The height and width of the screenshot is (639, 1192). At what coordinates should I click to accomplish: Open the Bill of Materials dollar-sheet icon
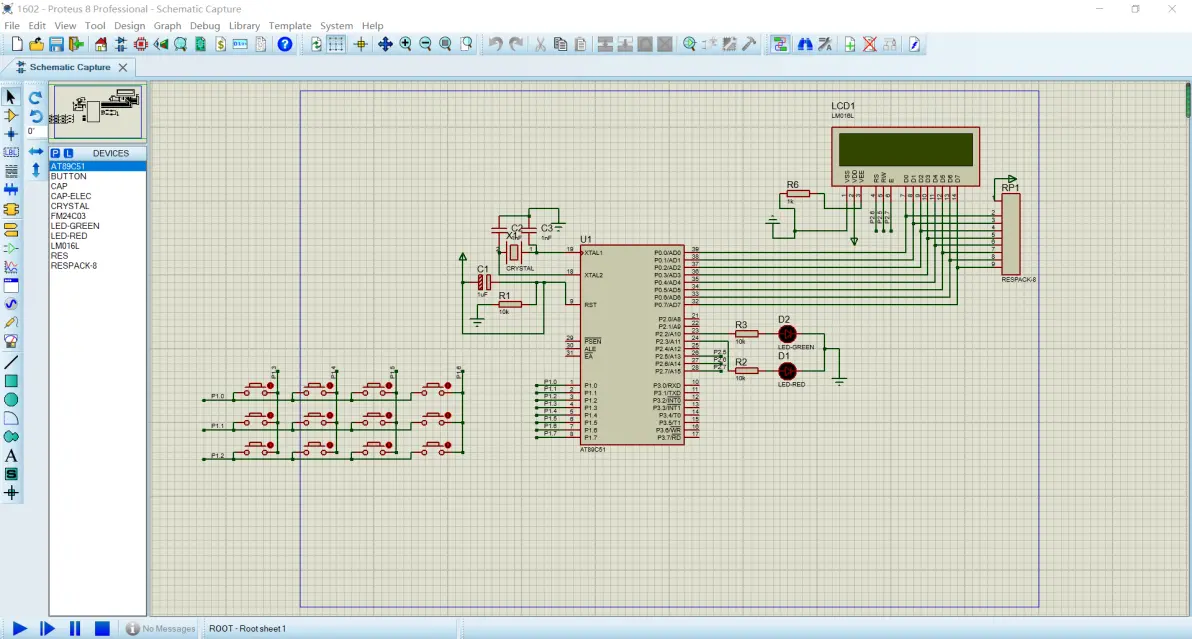pos(220,45)
